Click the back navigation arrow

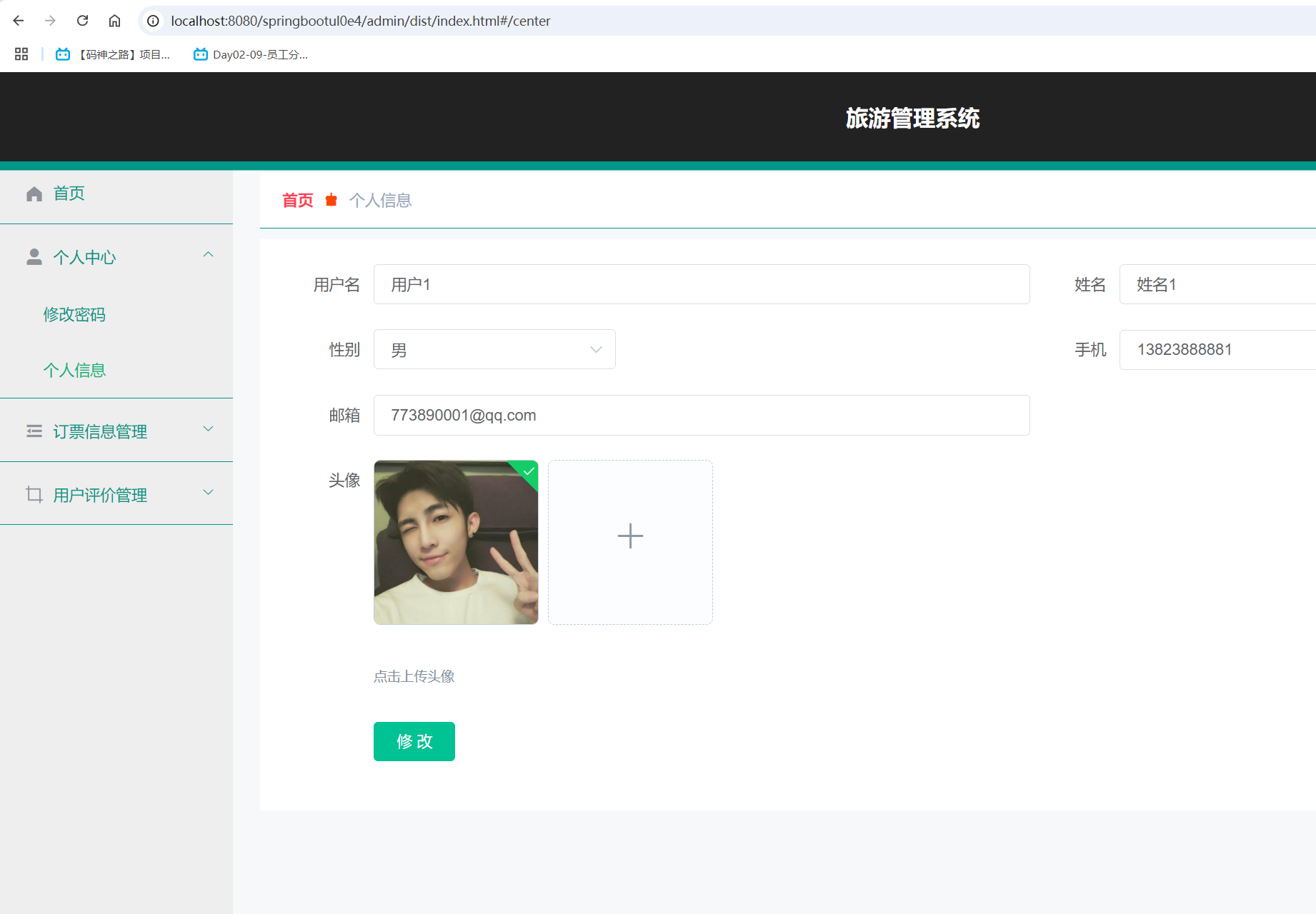pyautogui.click(x=18, y=21)
